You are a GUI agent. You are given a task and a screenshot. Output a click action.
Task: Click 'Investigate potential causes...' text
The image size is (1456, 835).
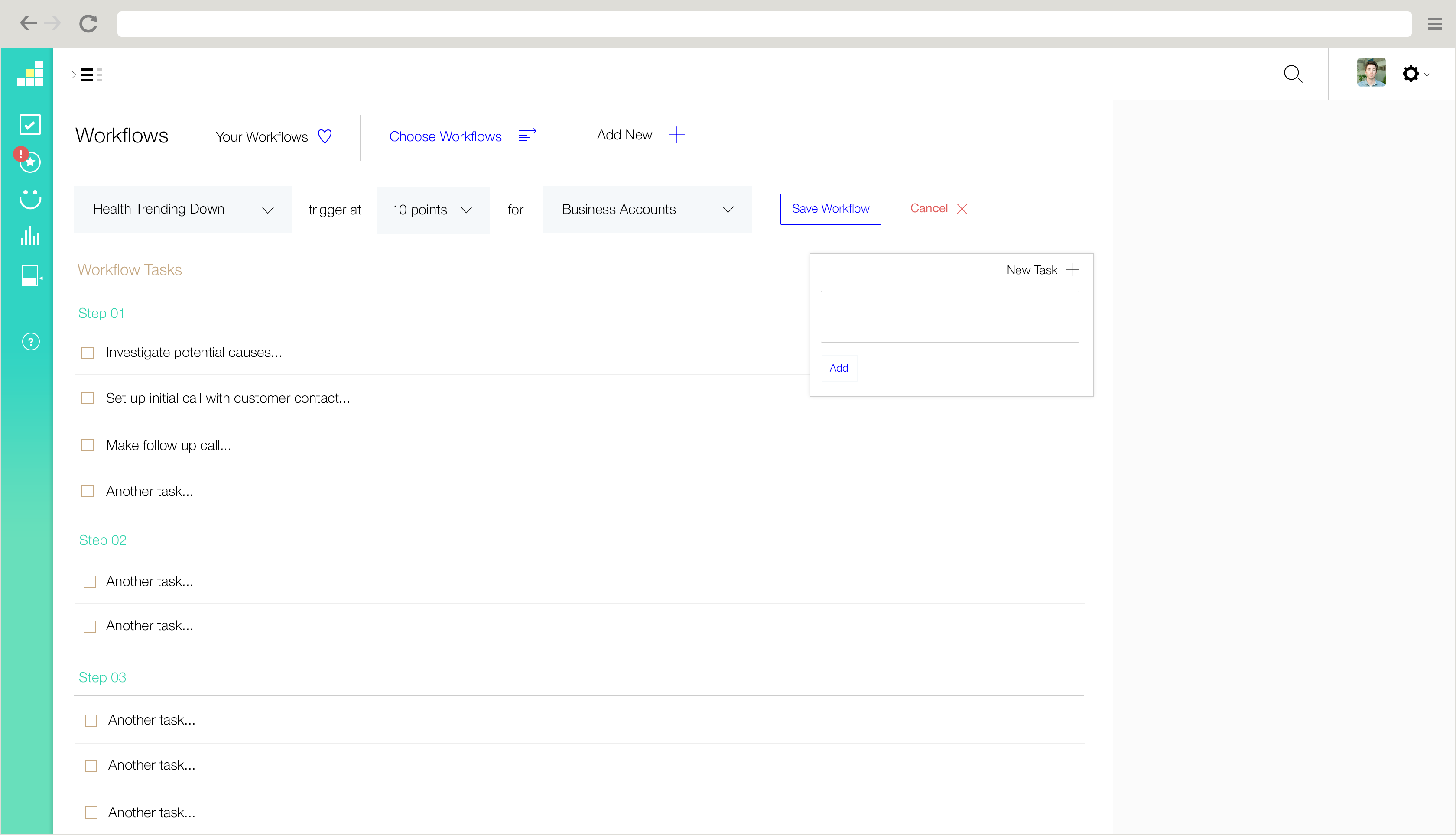194,352
